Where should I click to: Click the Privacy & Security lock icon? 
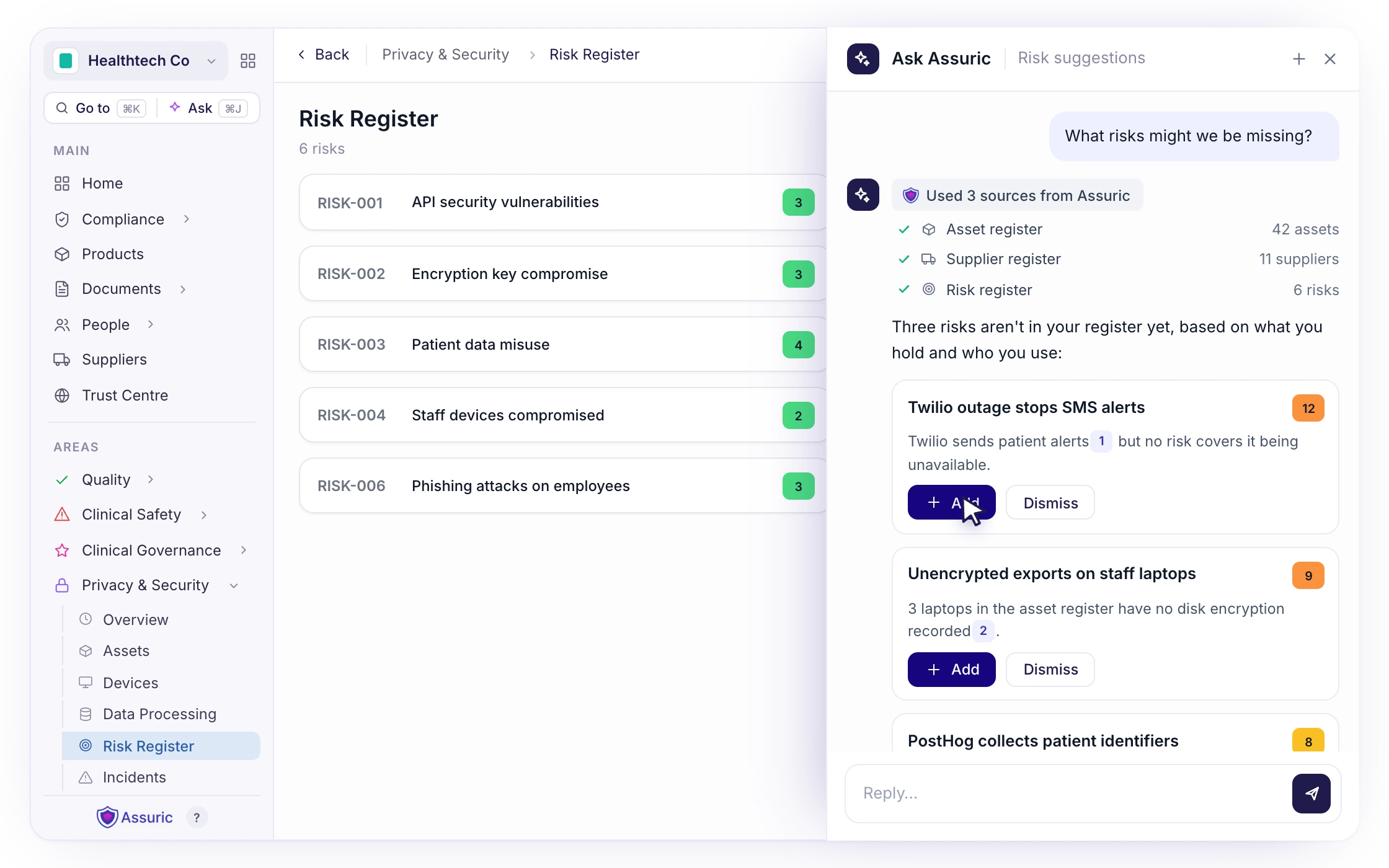[x=62, y=585]
